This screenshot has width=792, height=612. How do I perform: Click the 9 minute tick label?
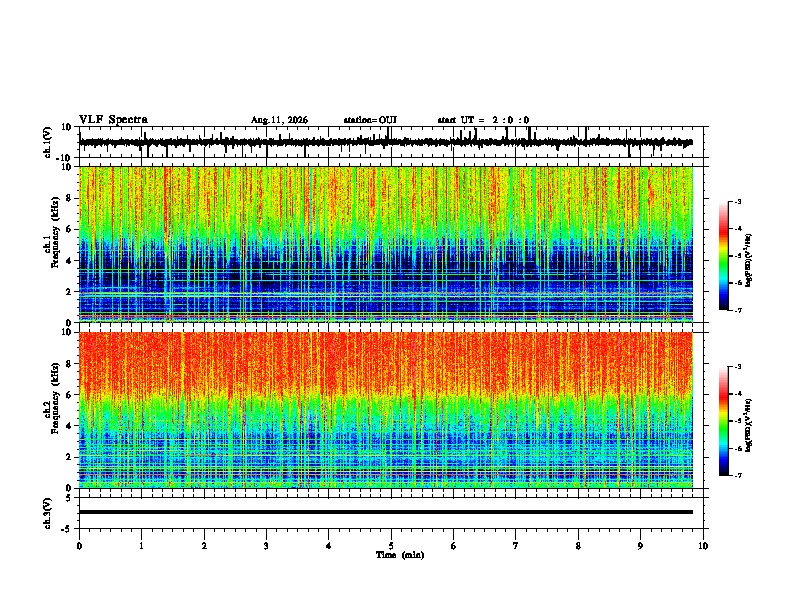click(x=640, y=546)
